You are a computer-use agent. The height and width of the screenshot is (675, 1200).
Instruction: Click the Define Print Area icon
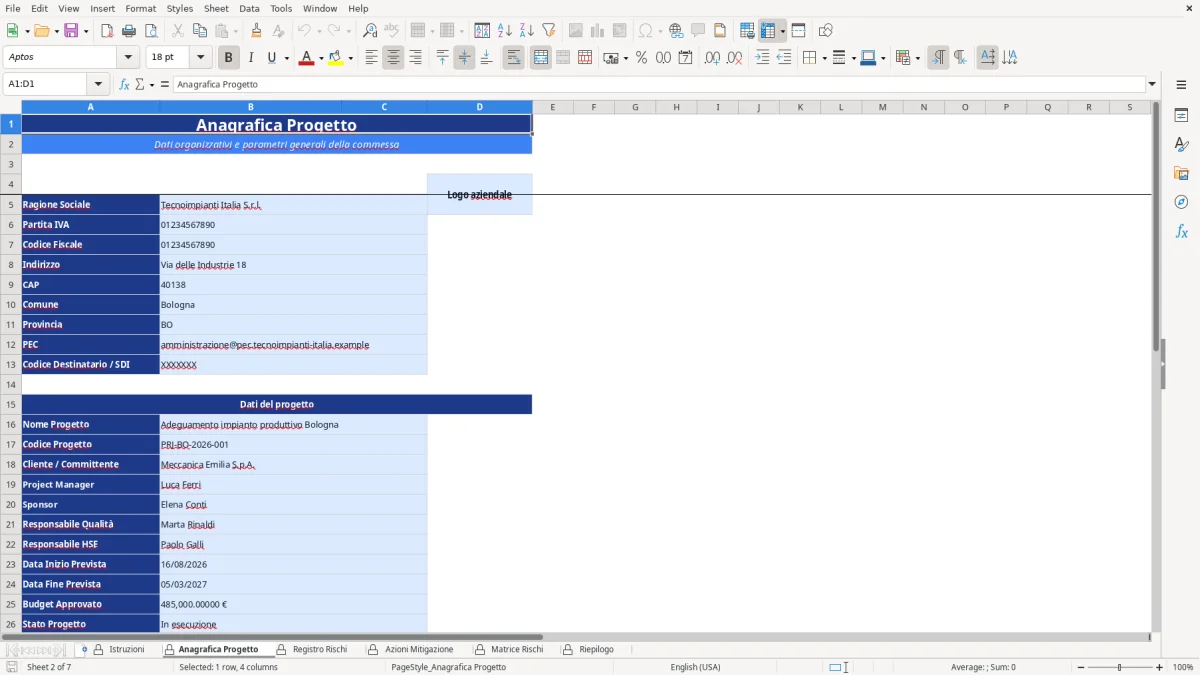tap(747, 31)
